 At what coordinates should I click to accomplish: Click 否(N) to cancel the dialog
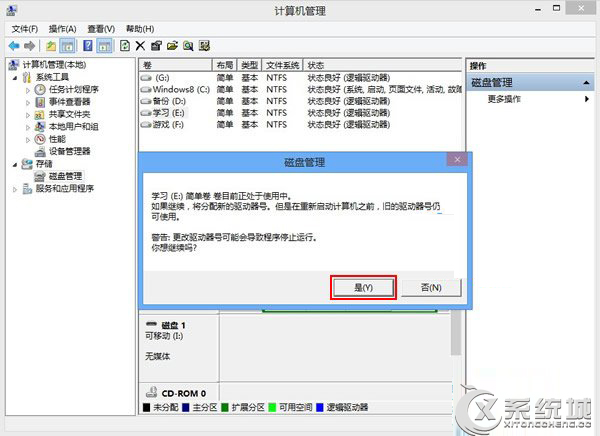point(431,287)
